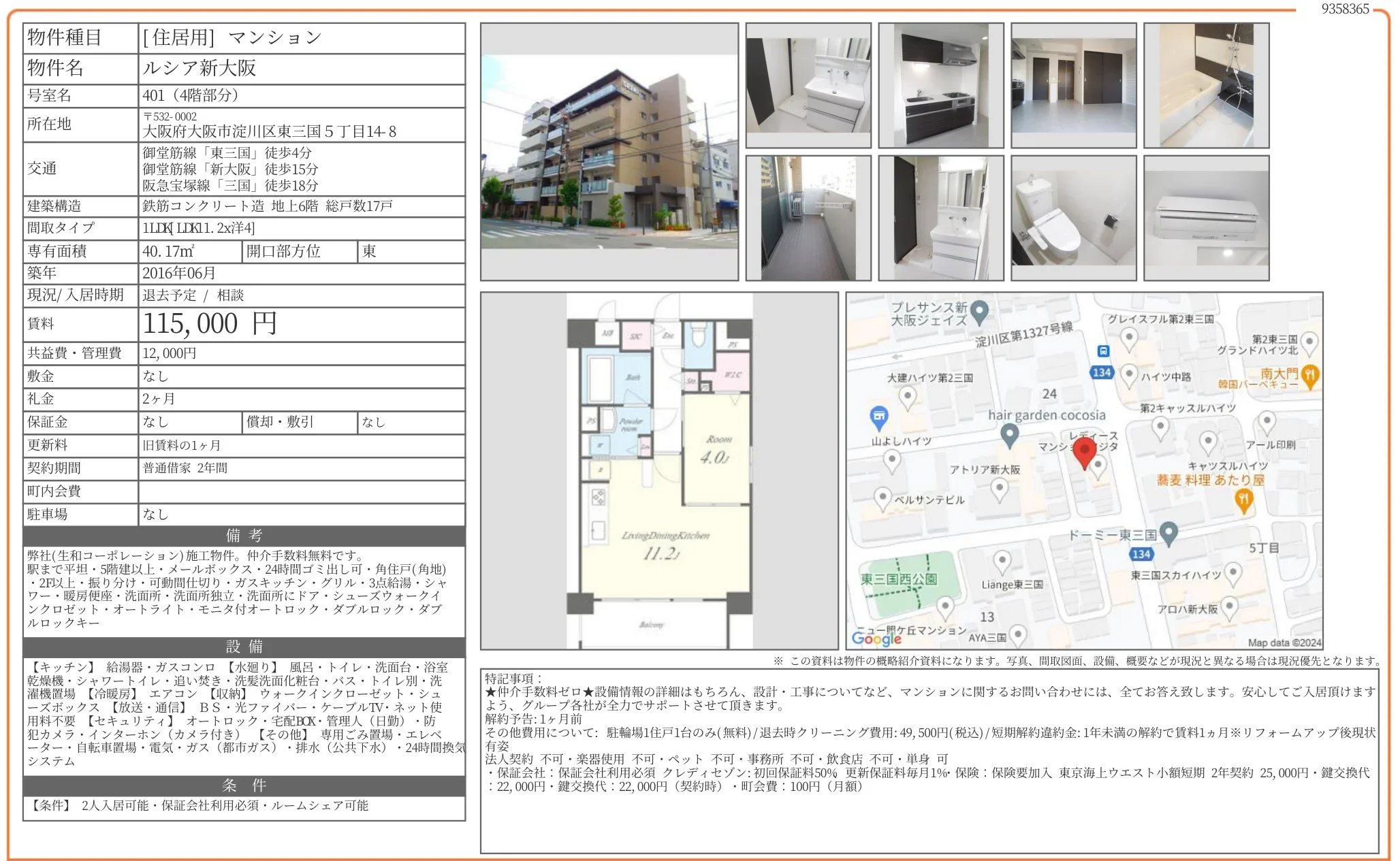
Task: Open the balcony photo thumbnail
Action: (808, 218)
